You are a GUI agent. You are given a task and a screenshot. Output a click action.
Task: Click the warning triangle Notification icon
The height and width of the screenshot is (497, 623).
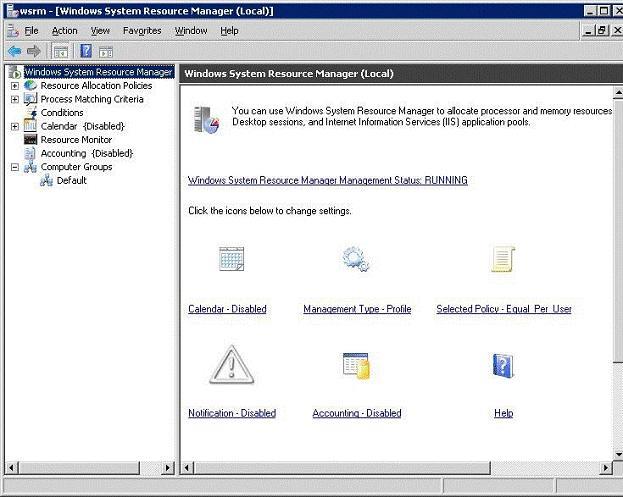(x=232, y=365)
